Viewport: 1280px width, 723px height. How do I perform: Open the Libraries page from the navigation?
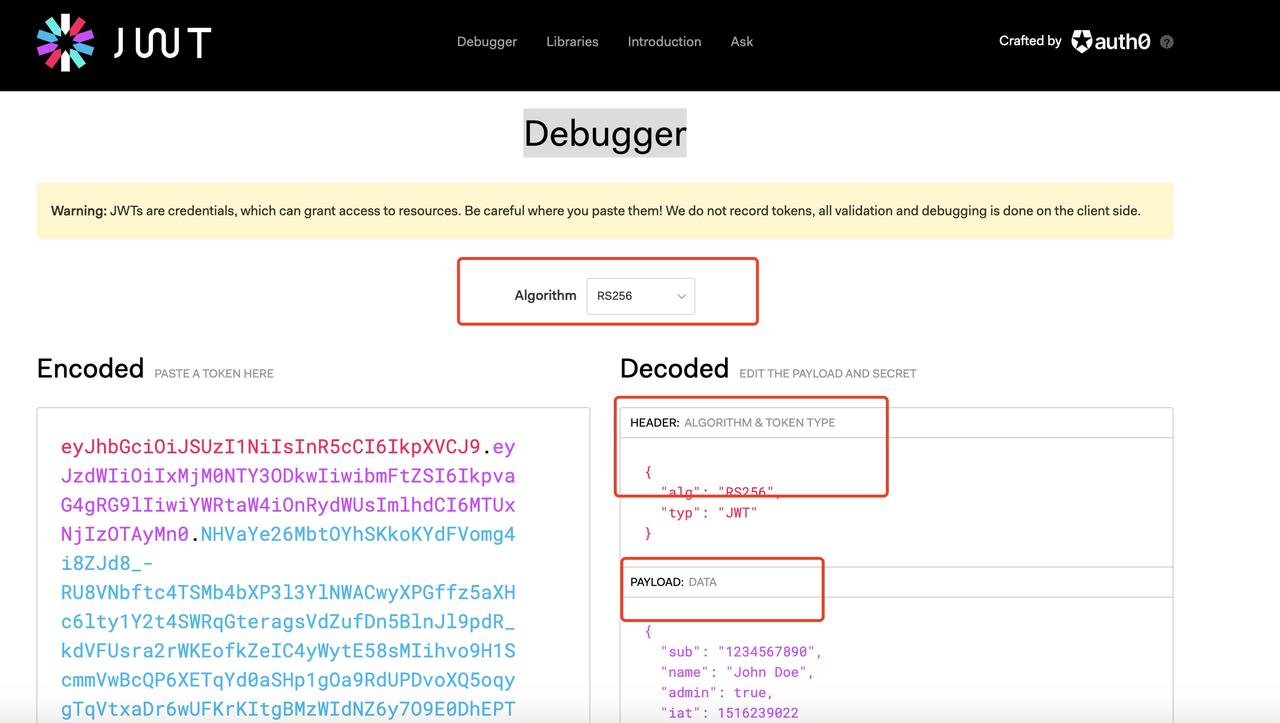tap(571, 41)
